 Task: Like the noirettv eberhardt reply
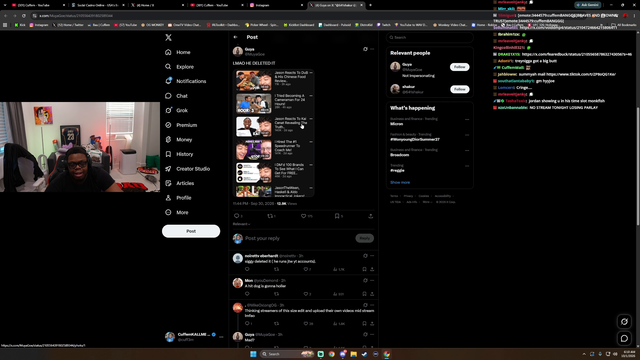click(x=306, y=269)
